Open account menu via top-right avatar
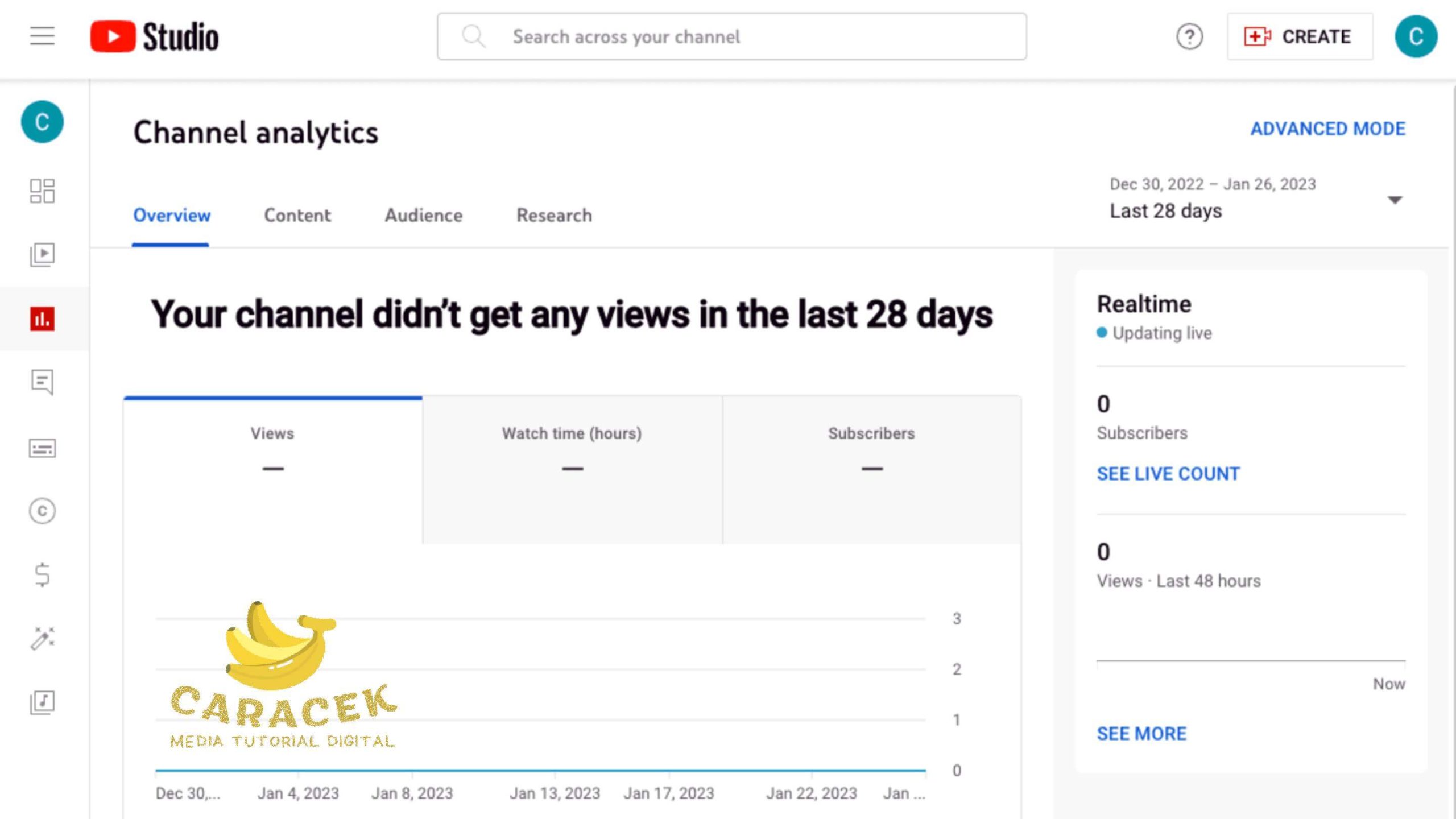This screenshot has width=1456, height=819. (1416, 37)
